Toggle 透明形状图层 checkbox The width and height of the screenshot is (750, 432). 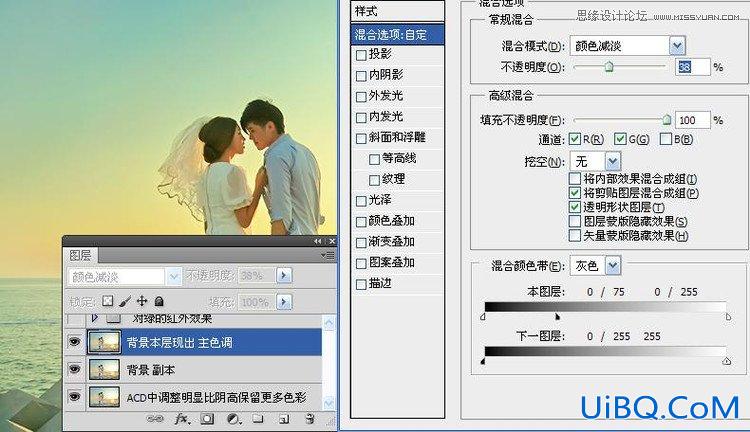pyautogui.click(x=574, y=207)
